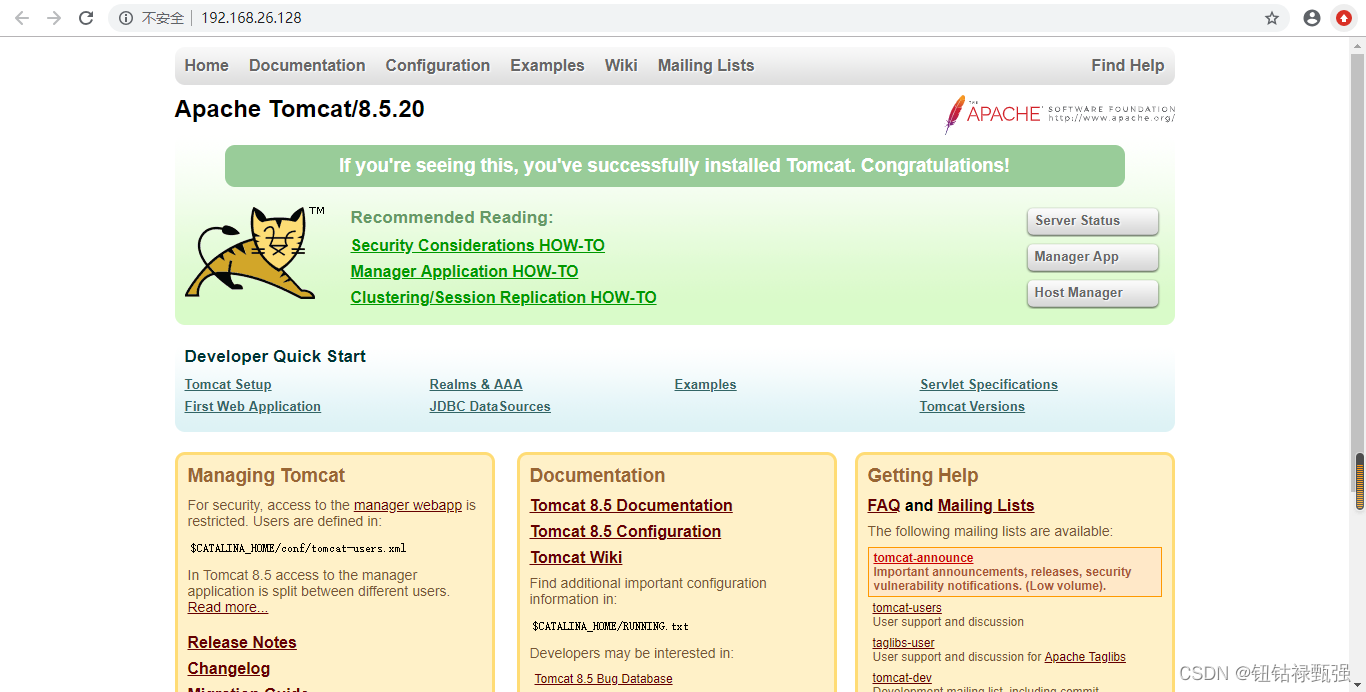This screenshot has height=692, width=1366.
Task: Click the Host Manager button
Action: [x=1092, y=293]
